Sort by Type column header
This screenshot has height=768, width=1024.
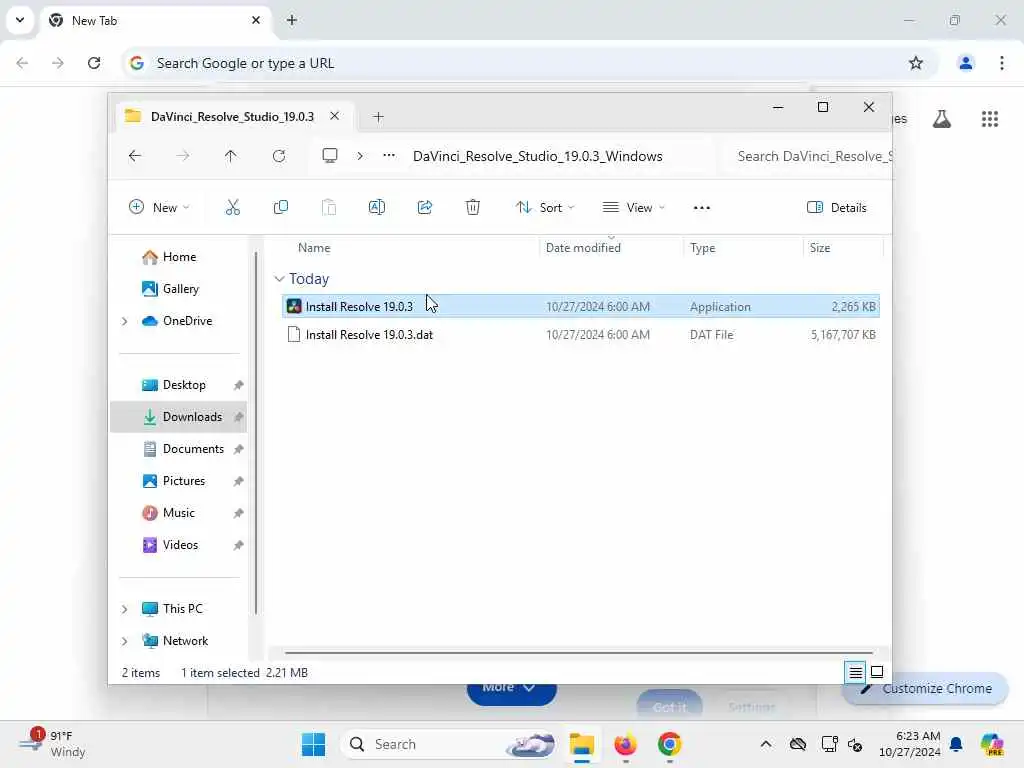pos(702,248)
